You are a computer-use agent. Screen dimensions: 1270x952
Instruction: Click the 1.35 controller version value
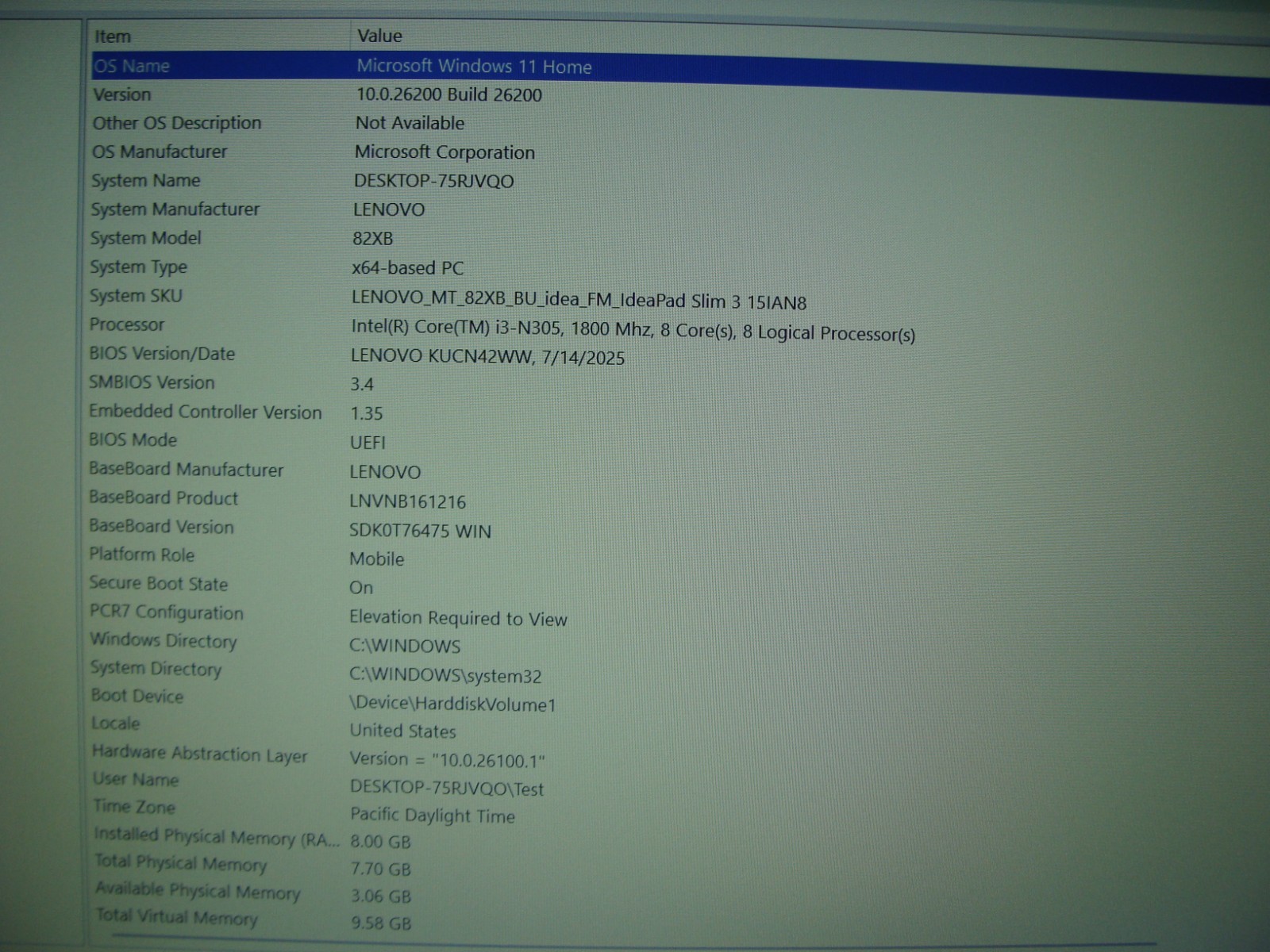(x=366, y=413)
